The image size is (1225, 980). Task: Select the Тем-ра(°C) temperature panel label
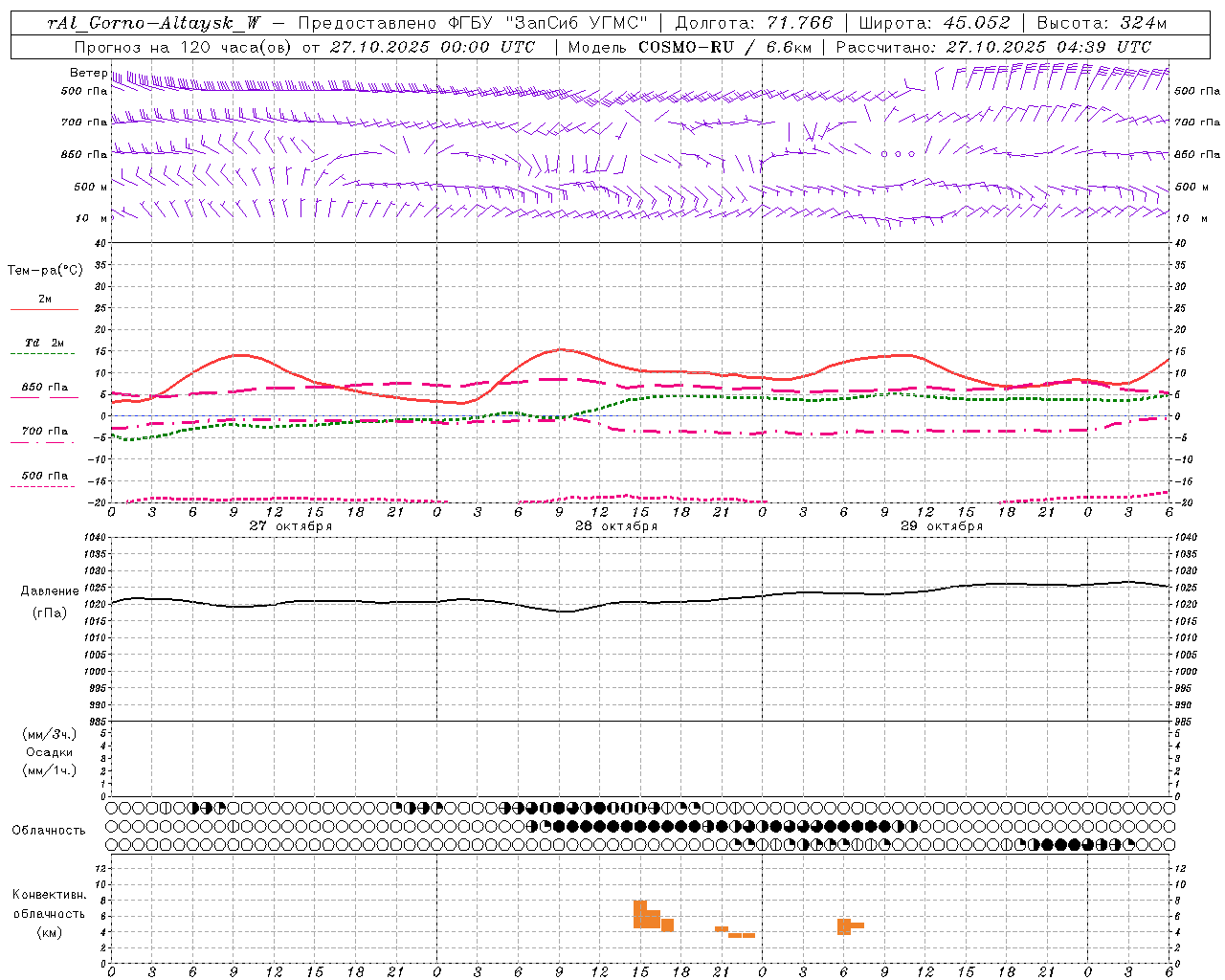[45, 271]
